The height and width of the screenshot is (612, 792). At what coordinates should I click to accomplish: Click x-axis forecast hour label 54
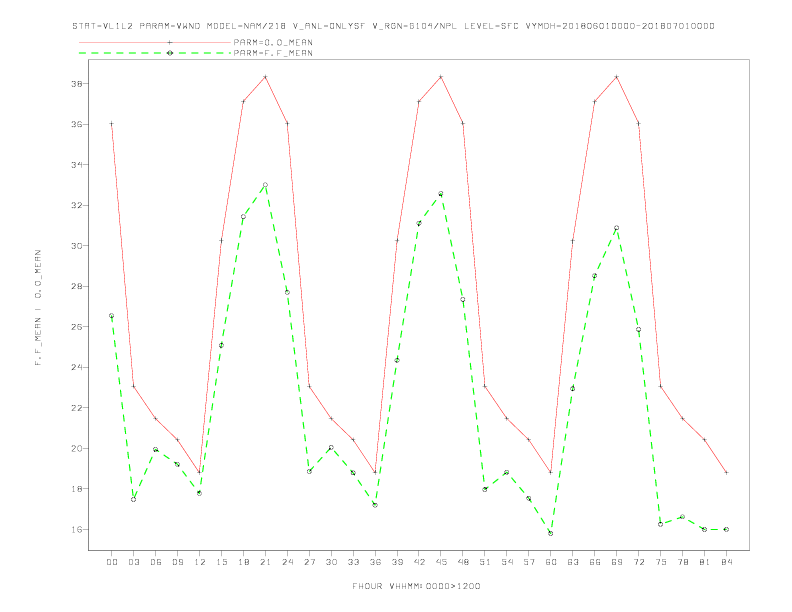507,562
